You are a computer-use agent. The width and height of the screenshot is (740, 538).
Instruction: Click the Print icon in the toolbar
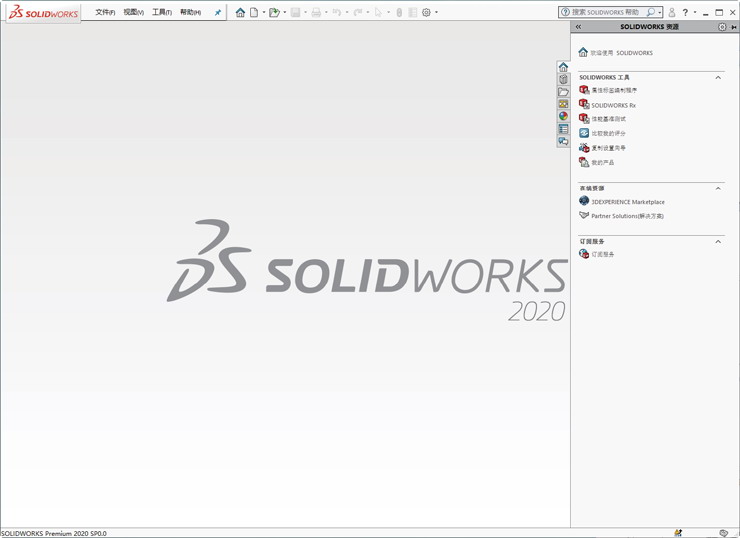tap(316, 13)
